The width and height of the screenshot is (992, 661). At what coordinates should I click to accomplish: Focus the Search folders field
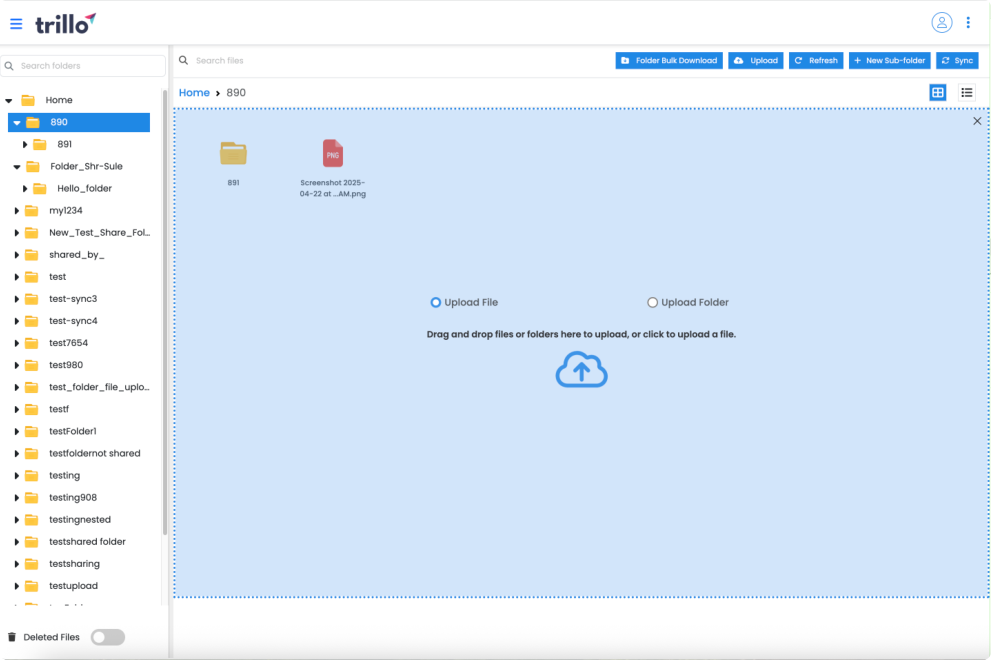tap(83, 66)
